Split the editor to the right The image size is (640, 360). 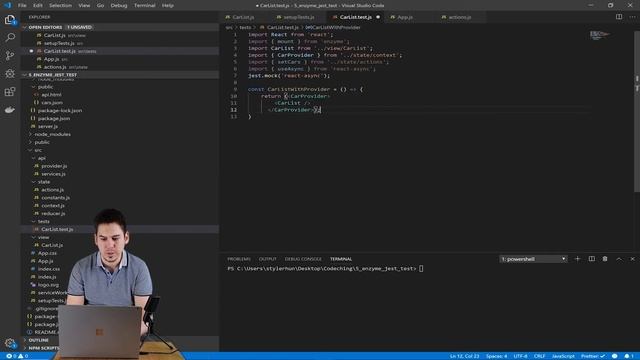(x=619, y=17)
